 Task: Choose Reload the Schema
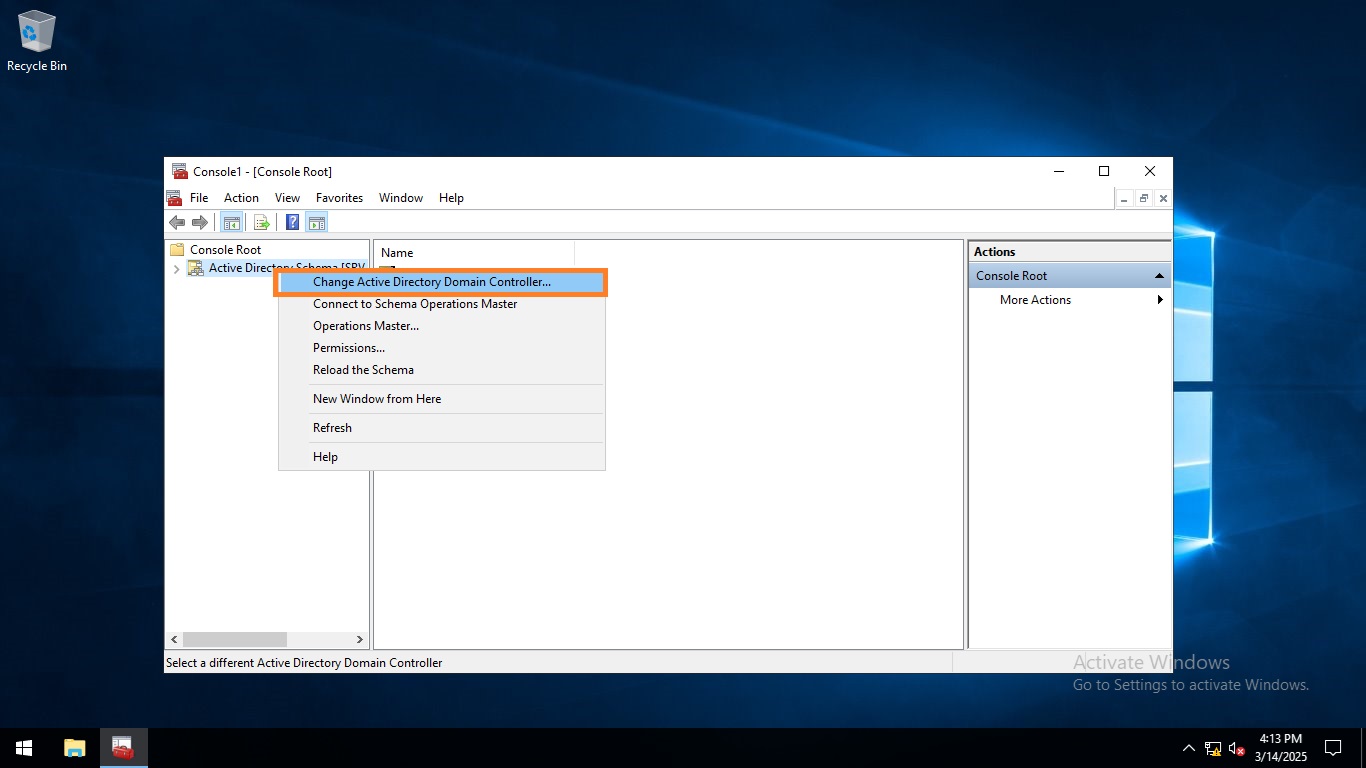coord(441,370)
